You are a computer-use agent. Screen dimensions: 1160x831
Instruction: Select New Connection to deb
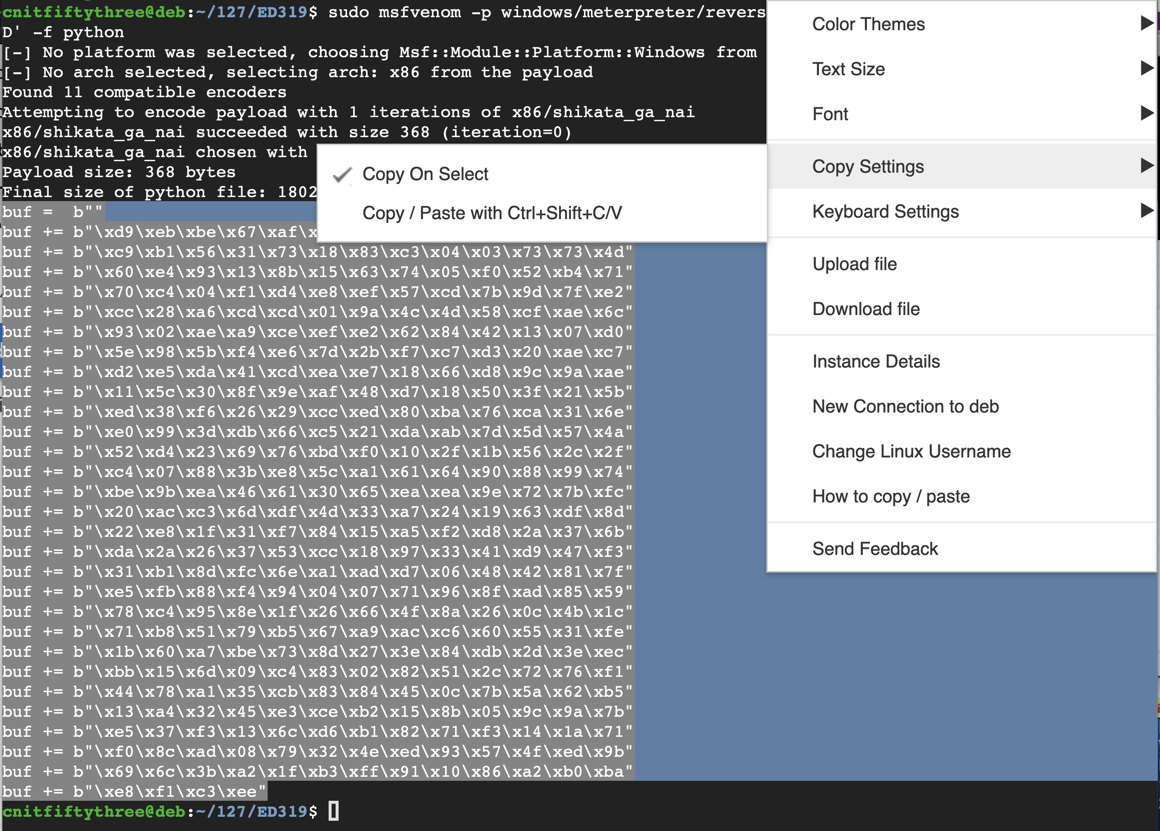962,407
